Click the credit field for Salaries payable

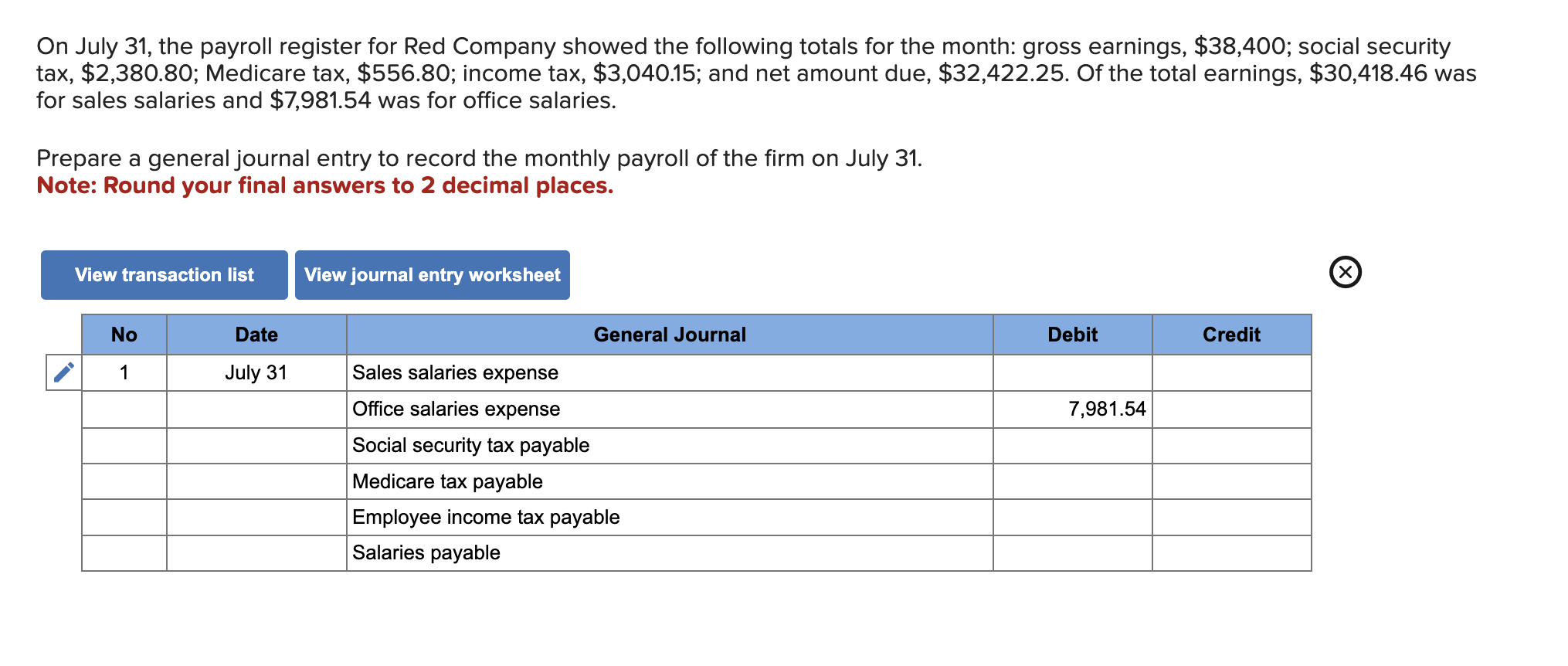tap(1231, 552)
